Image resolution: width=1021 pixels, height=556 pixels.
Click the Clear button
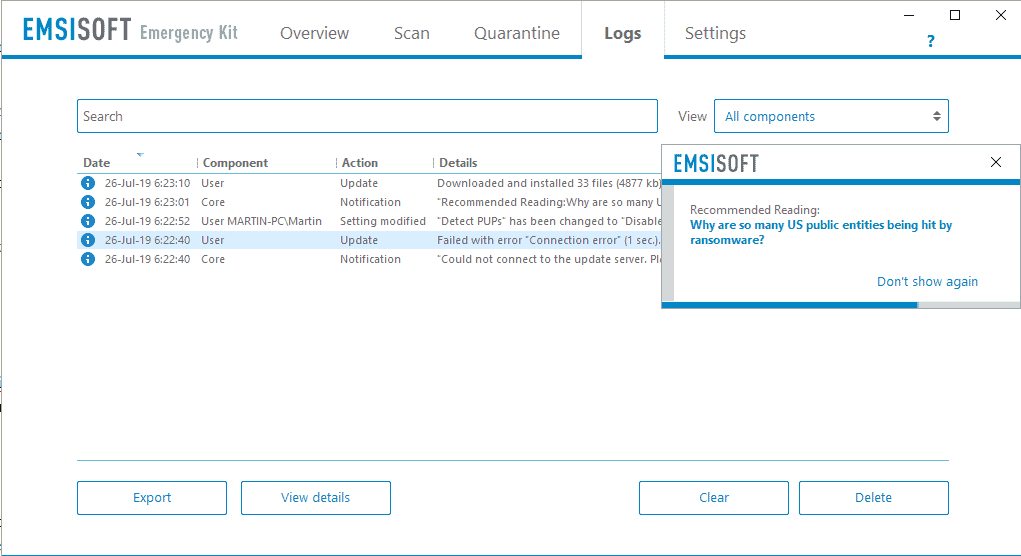[x=714, y=498]
